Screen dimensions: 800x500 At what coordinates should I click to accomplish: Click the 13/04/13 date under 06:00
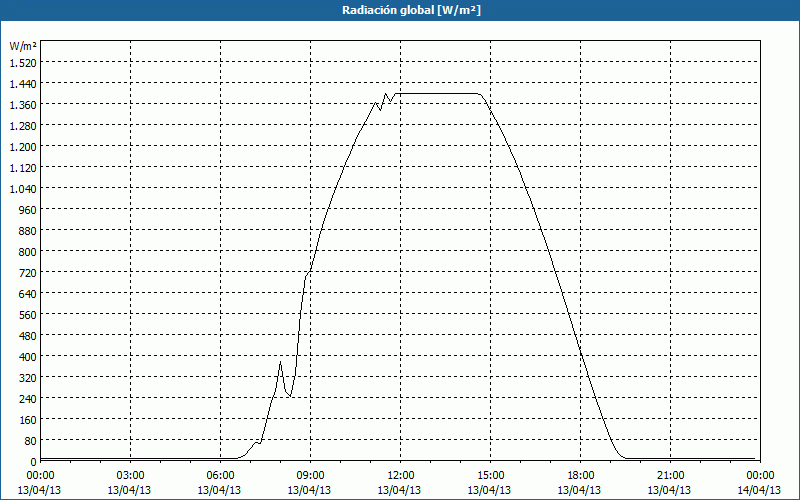point(219,490)
